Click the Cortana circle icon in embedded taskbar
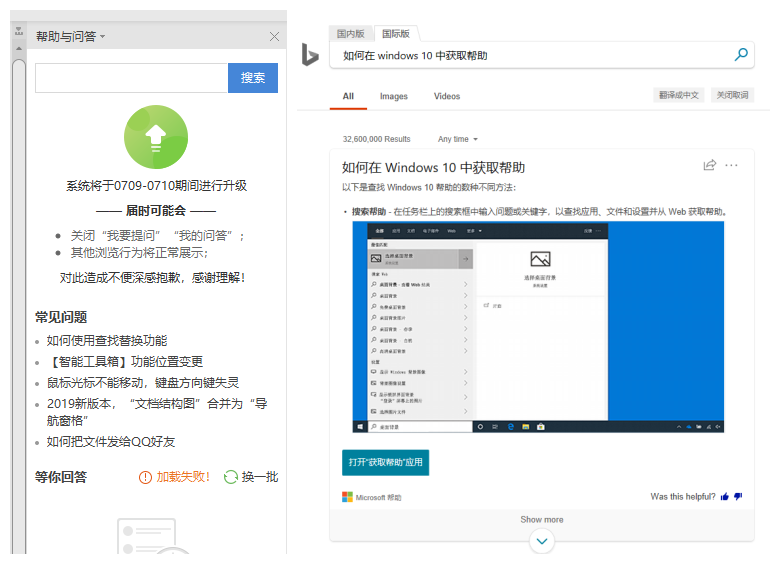The width and height of the screenshot is (780, 564). pos(481,427)
